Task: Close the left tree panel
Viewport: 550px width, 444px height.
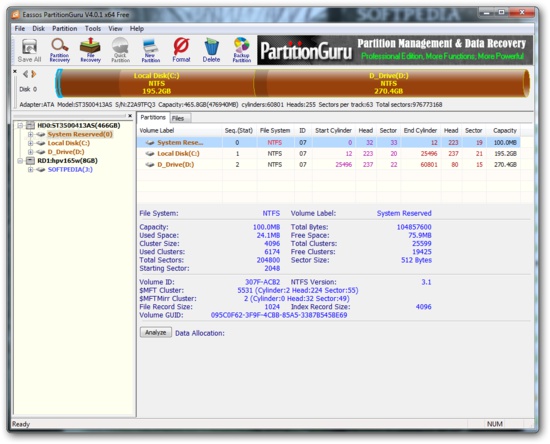Action: pyautogui.click(x=130, y=115)
